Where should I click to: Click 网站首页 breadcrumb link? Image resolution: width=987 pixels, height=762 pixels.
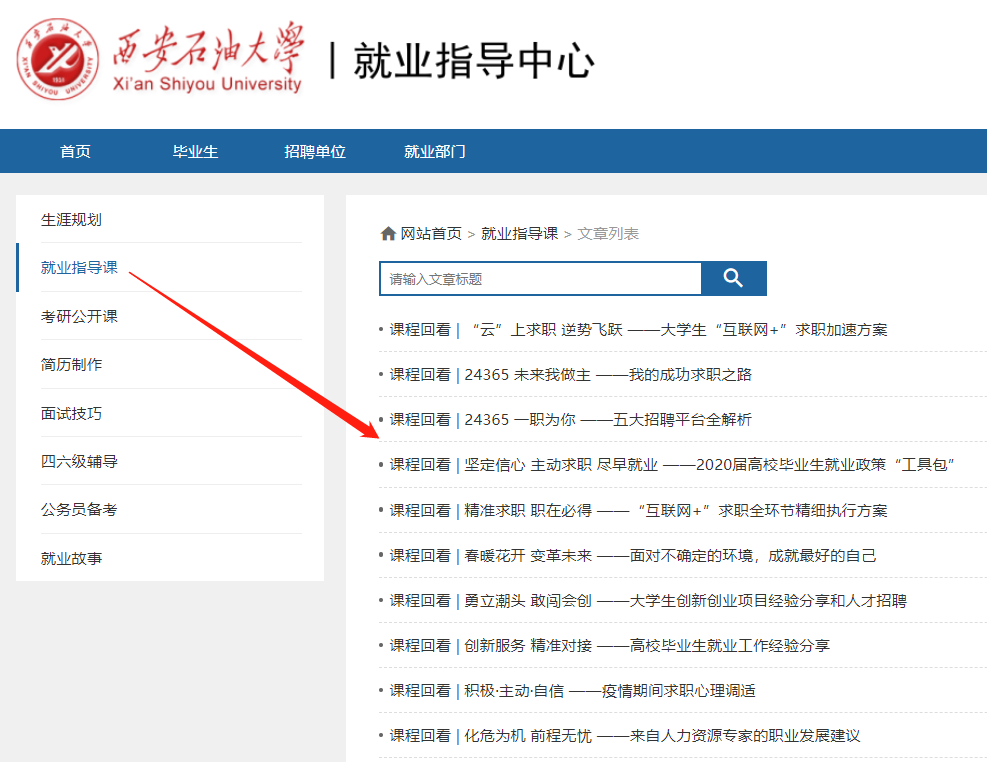(x=431, y=233)
